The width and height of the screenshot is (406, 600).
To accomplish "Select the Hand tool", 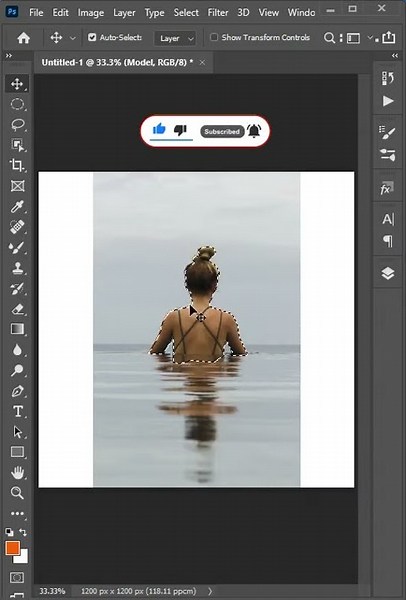I will click(x=17, y=473).
